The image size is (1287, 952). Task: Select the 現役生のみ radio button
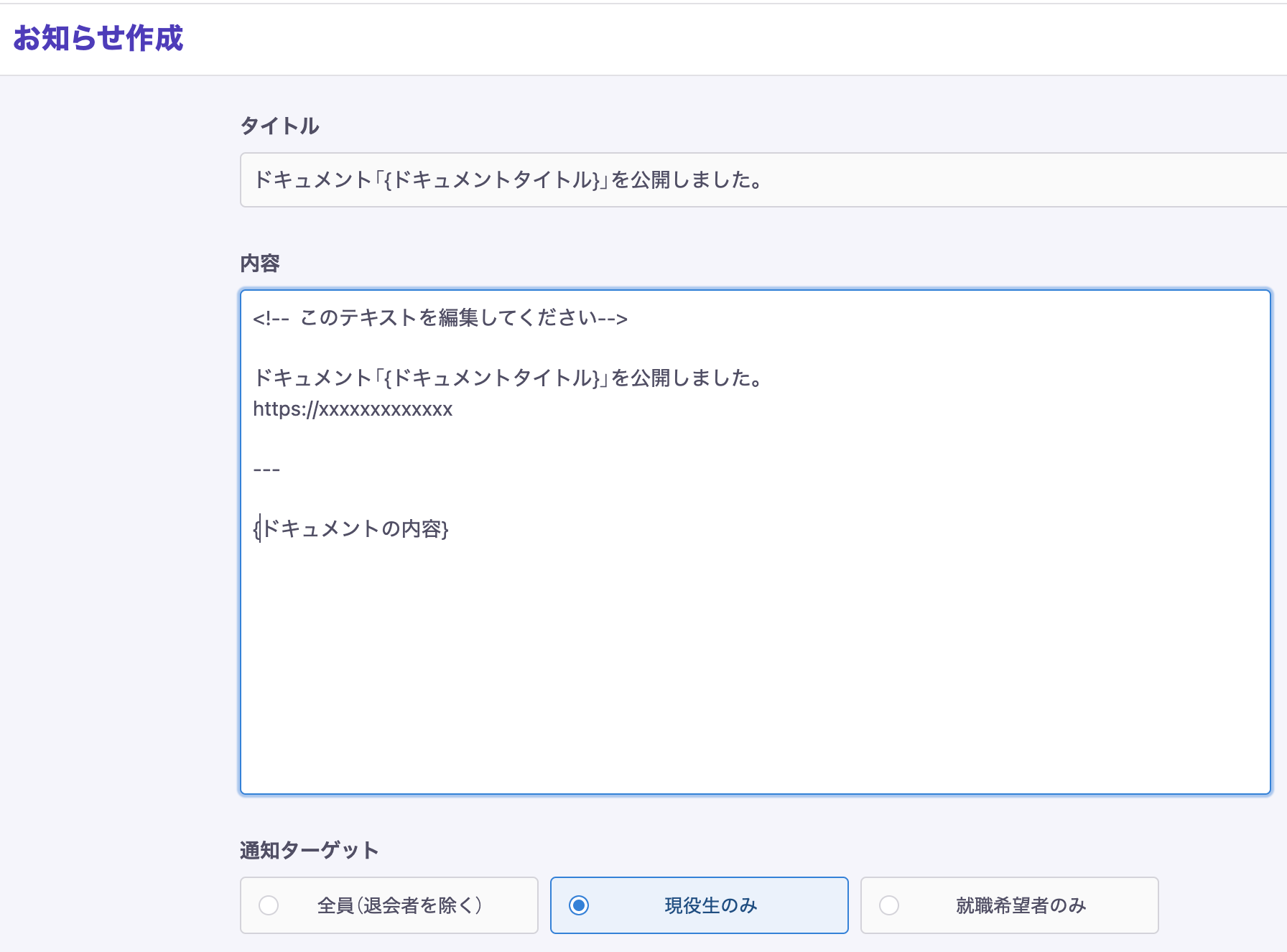pos(579,905)
